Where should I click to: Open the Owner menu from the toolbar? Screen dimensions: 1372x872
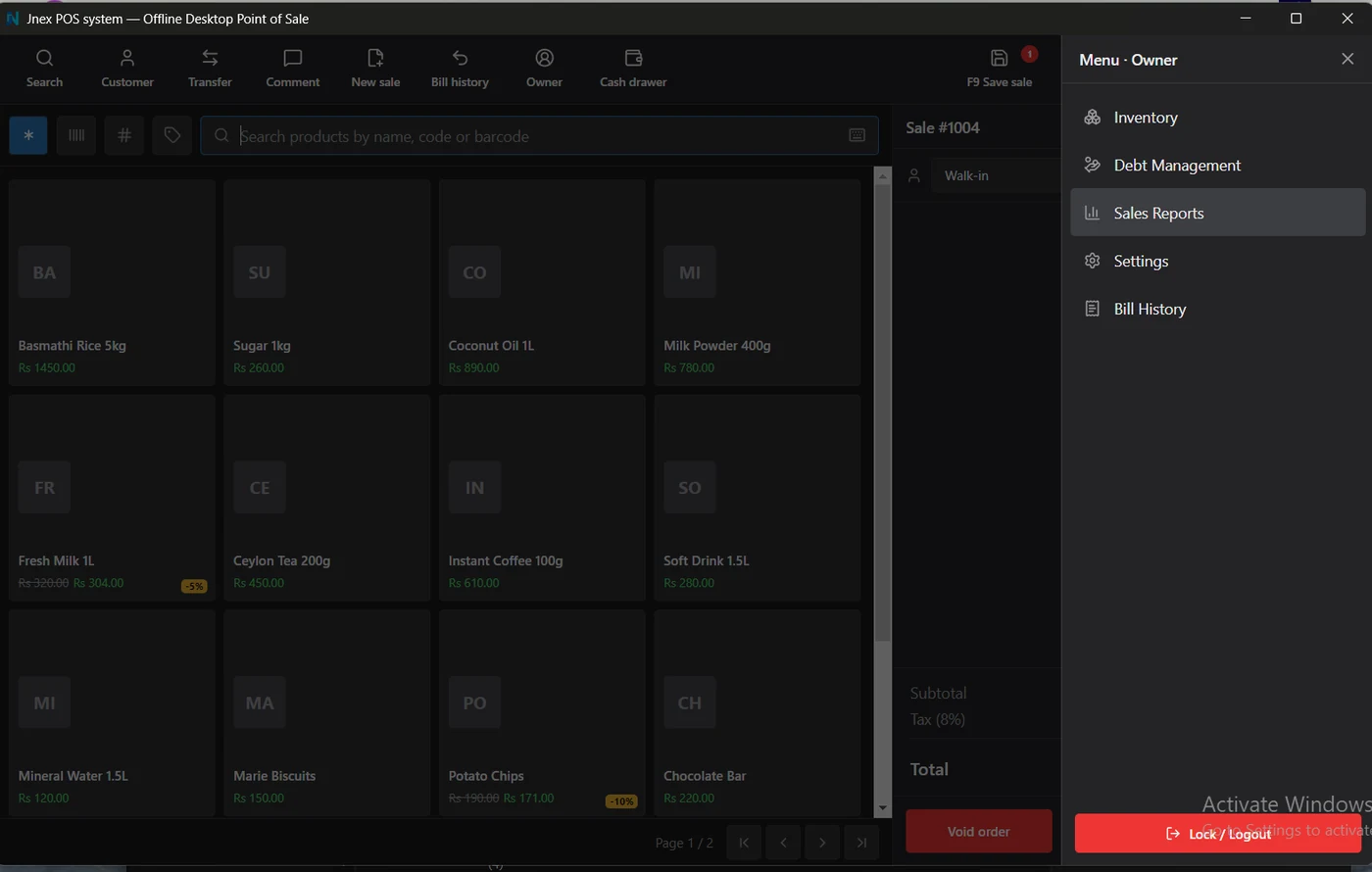point(544,69)
